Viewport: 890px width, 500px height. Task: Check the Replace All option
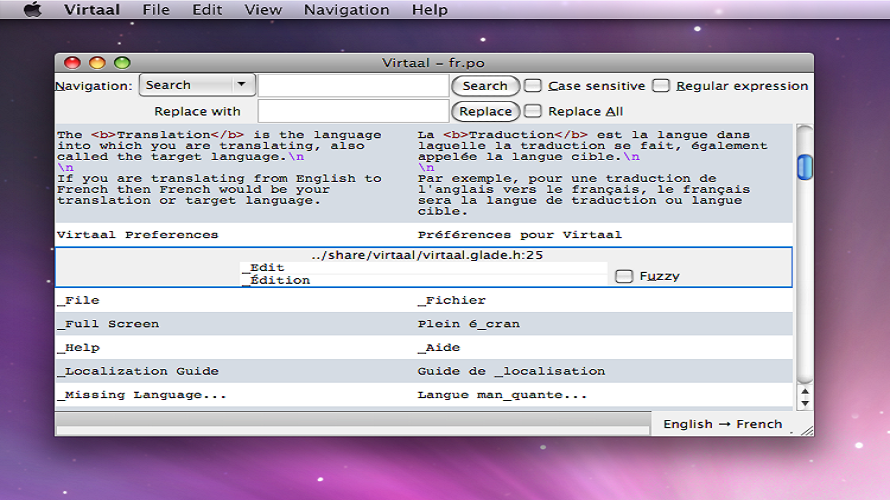[532, 111]
